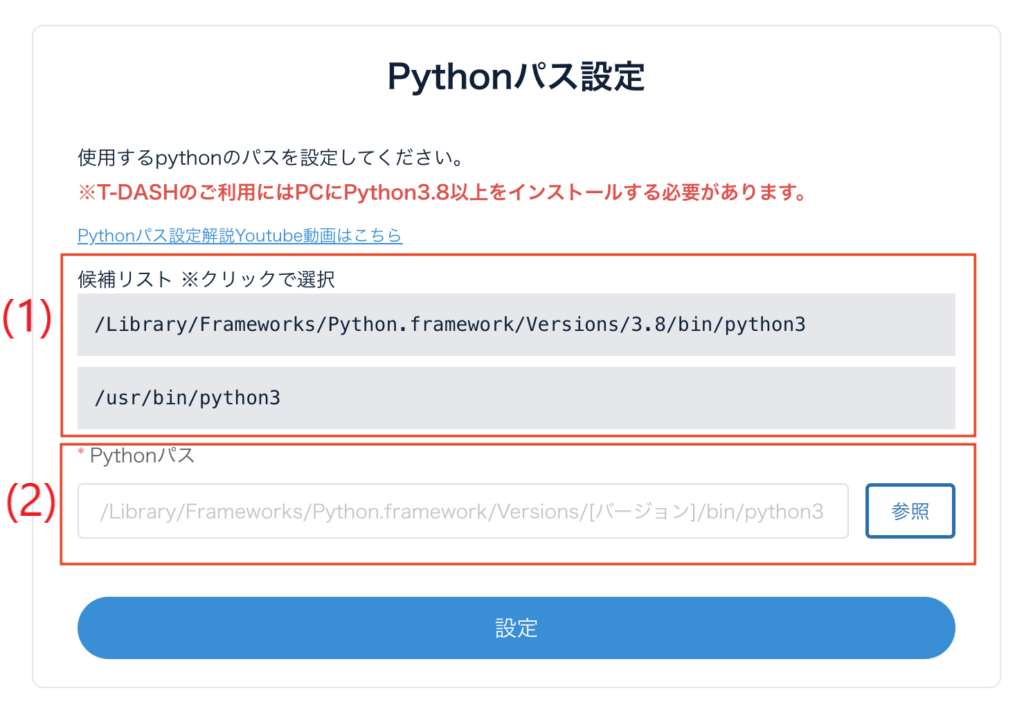Choose /usr/bin/python3 from the candidate list
Screen dimensions: 1024x711
click(x=187, y=397)
